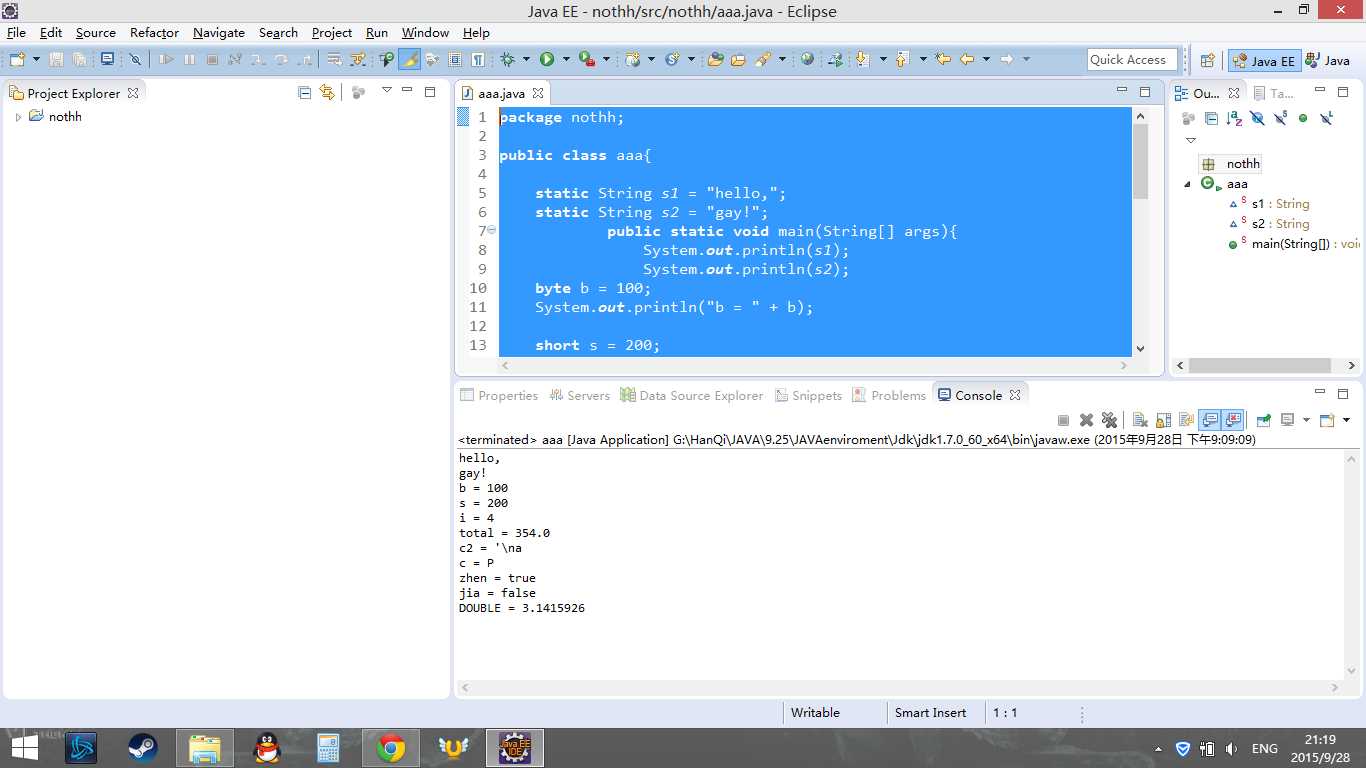Click Open Type folder icon in toolbar

715,60
